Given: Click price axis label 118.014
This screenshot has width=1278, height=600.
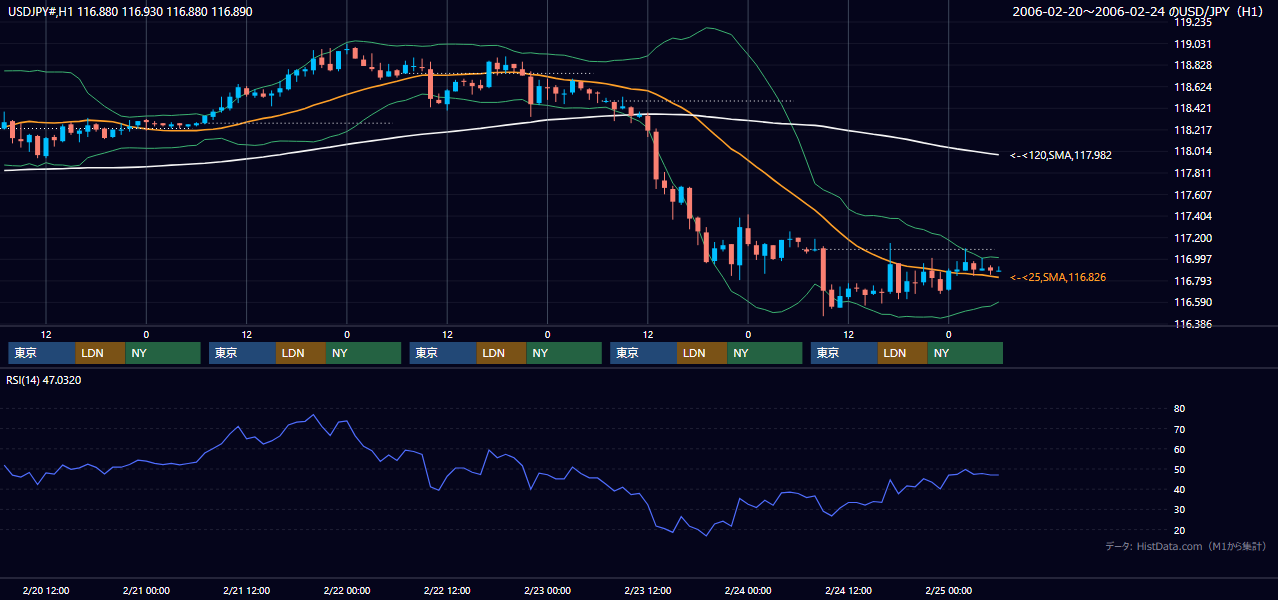Looking at the screenshot, I should coord(1193,151).
